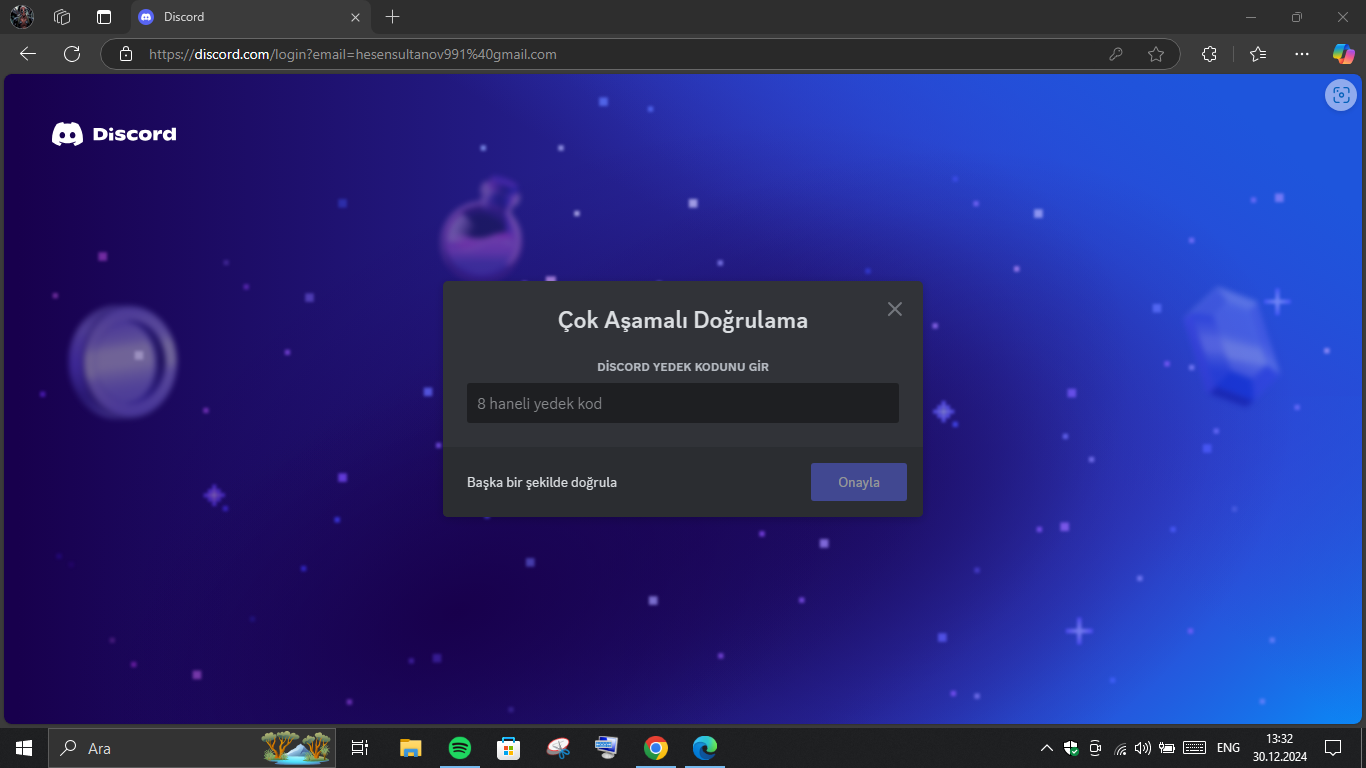Click the taskbar search box Ara
This screenshot has width=1366, height=768.
[192, 748]
